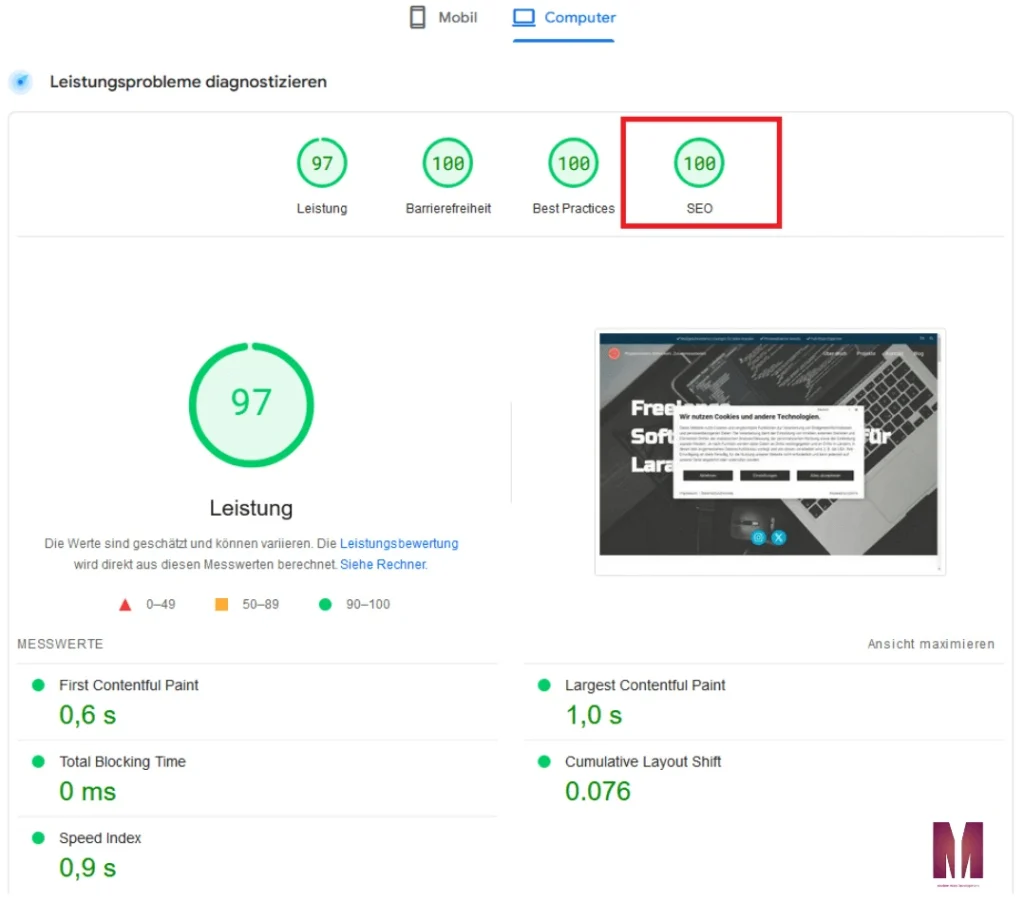The height and width of the screenshot is (901, 1024).
Task: Click the blue diagnose performance icon
Action: pos(20,82)
